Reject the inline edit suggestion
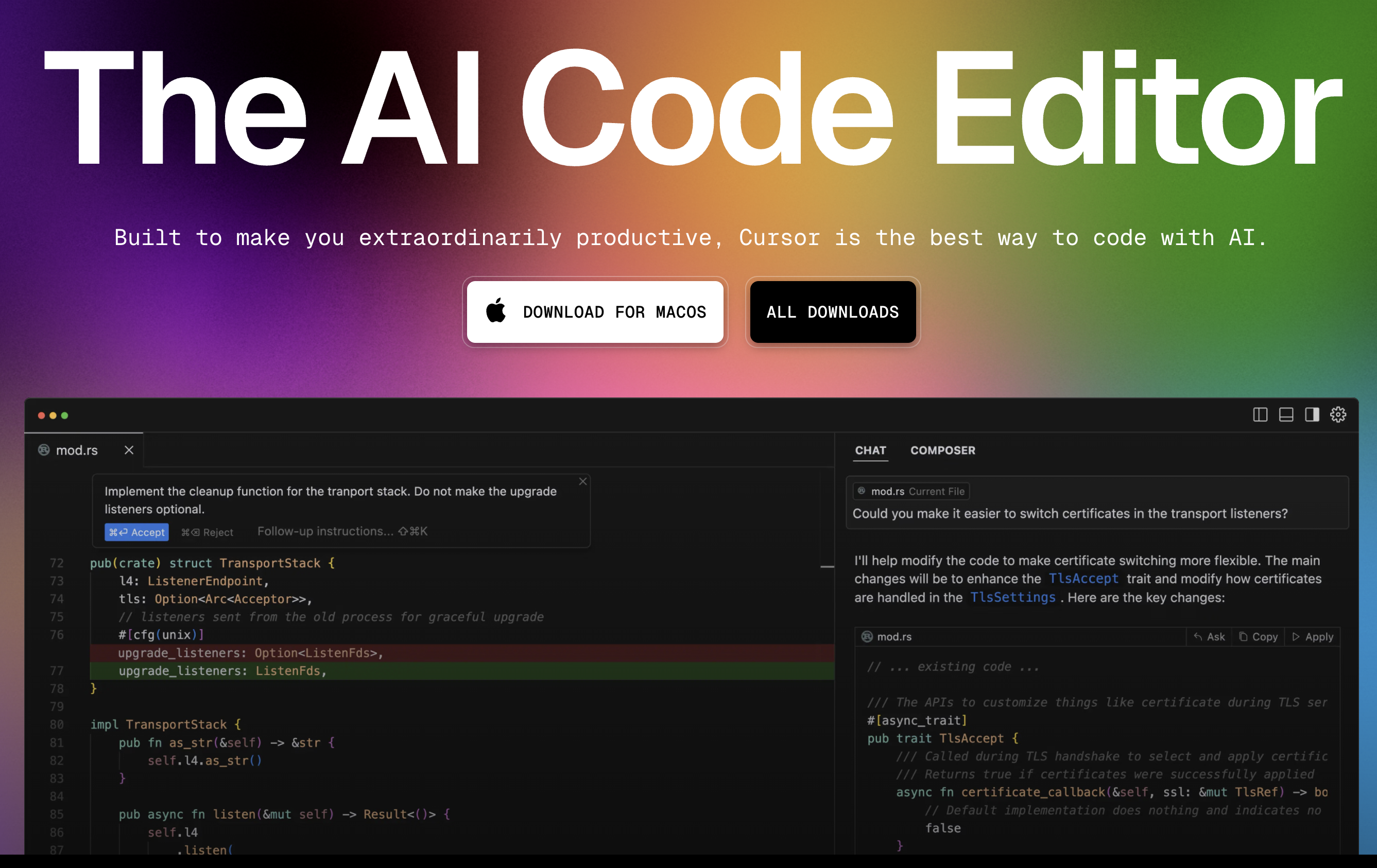Screen dimensions: 1377x868 (x=207, y=532)
